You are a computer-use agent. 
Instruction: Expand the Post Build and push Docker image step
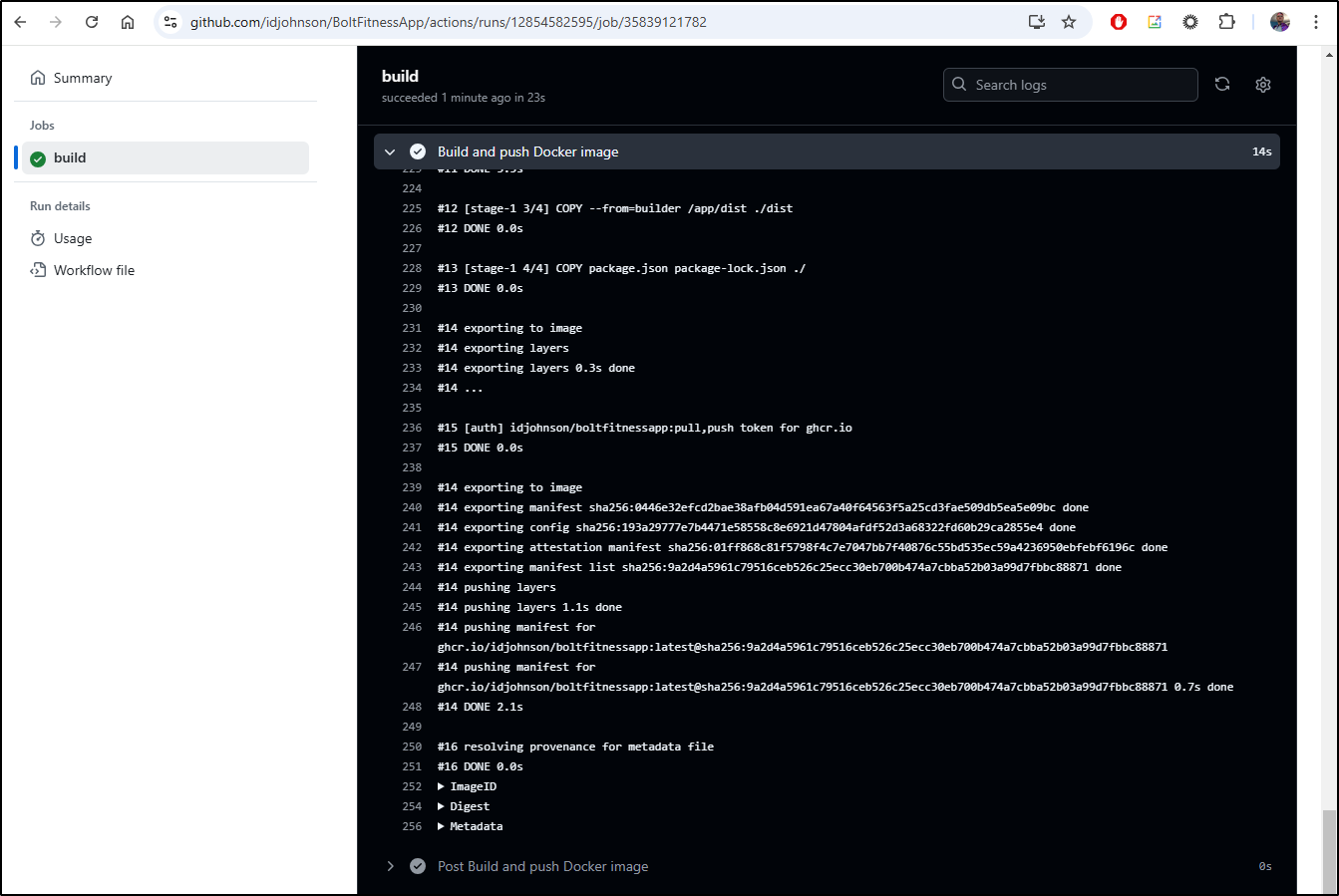click(x=390, y=866)
